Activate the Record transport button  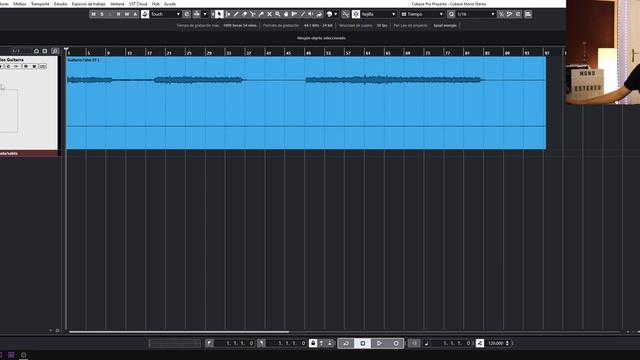click(x=396, y=343)
